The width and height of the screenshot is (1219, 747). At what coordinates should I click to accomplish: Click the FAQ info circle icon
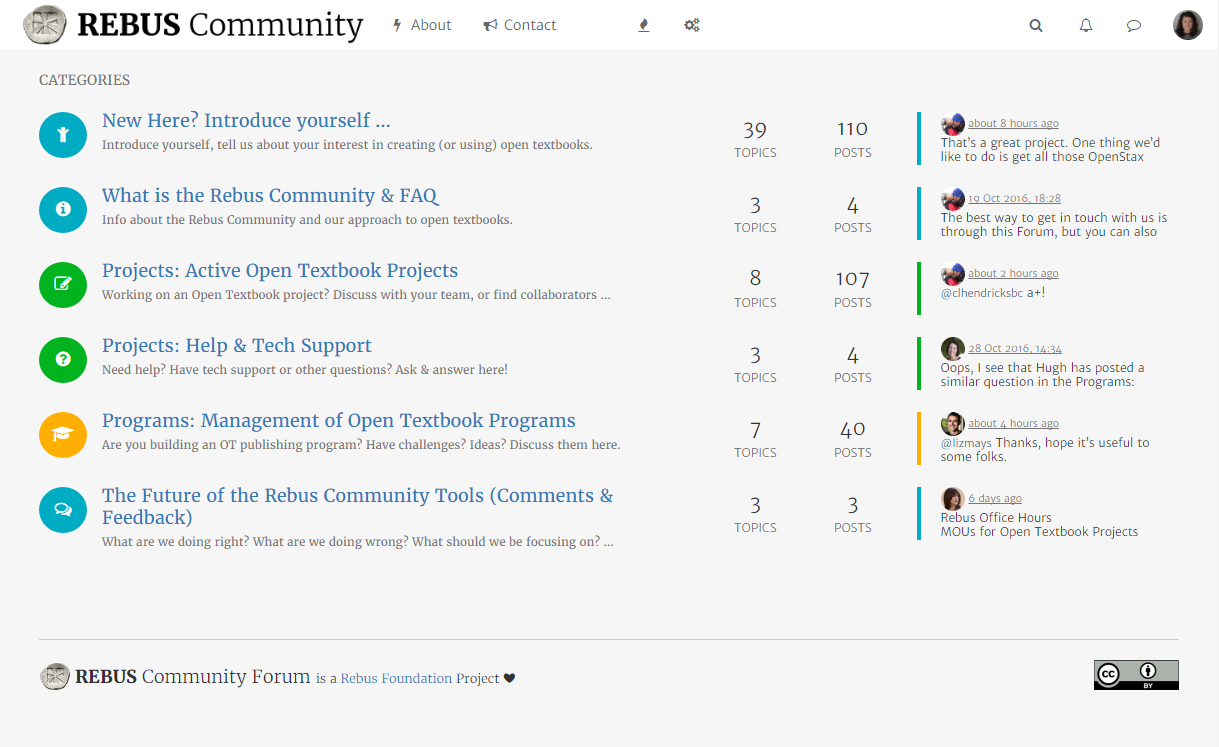click(63, 209)
